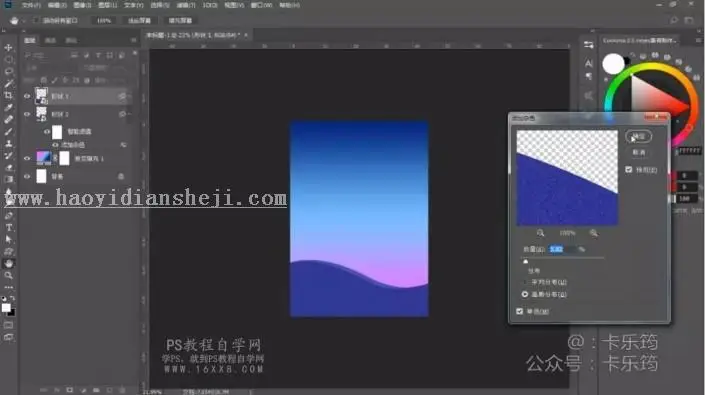This screenshot has width=705, height=395.
Task: Select the Zoom magnifier tool in toolbar
Action: [x=8, y=275]
